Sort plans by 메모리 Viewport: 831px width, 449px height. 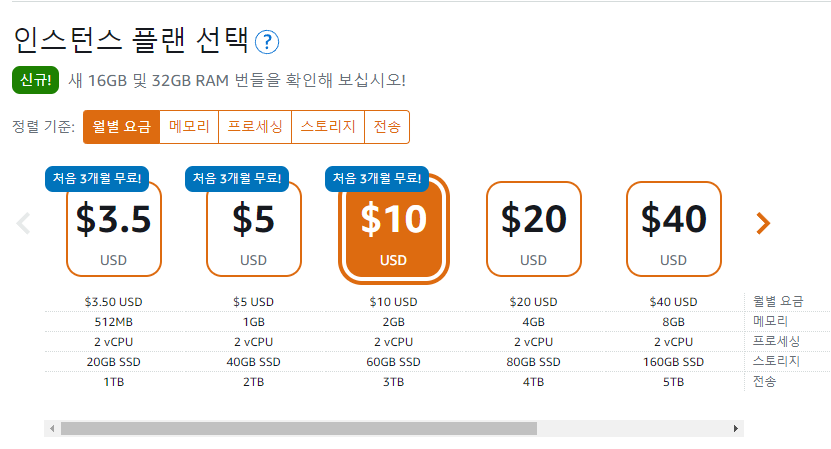point(189,127)
